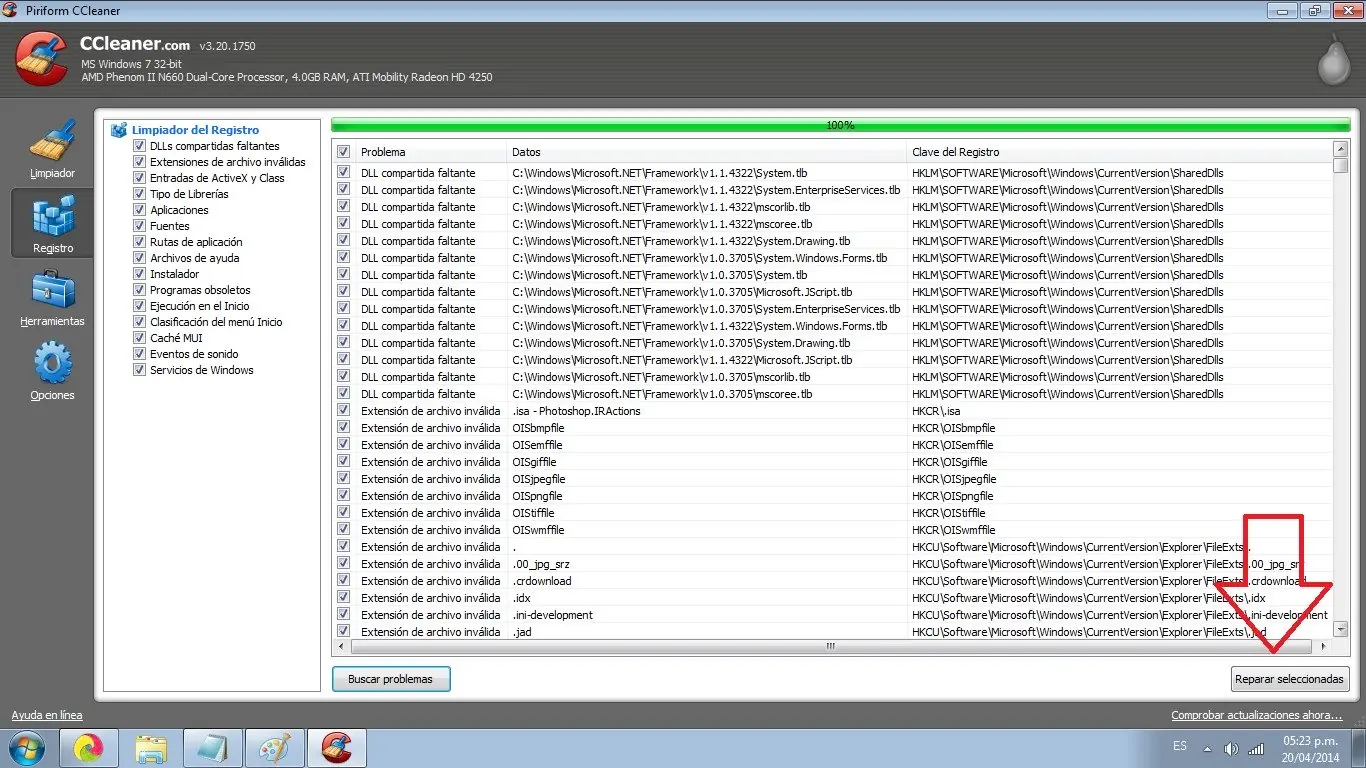Launch Chrome from the taskbar
This screenshot has width=1366, height=768.
coord(89,748)
